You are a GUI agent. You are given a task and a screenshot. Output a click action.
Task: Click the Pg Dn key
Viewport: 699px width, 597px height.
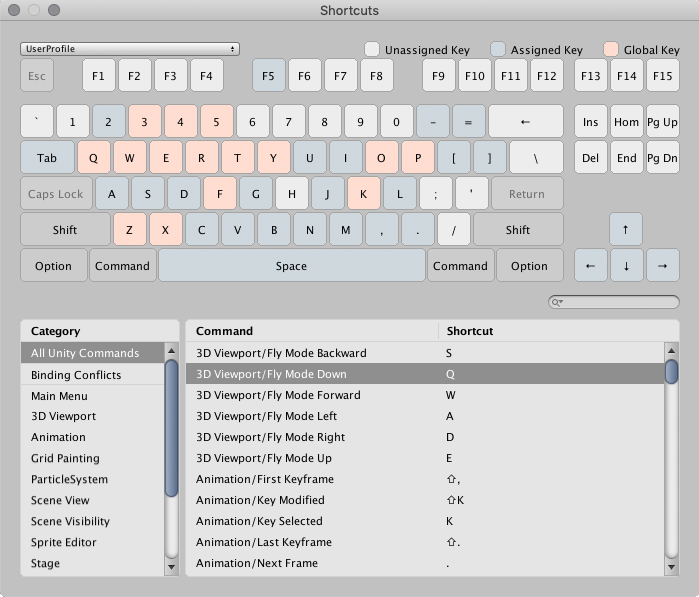663,158
